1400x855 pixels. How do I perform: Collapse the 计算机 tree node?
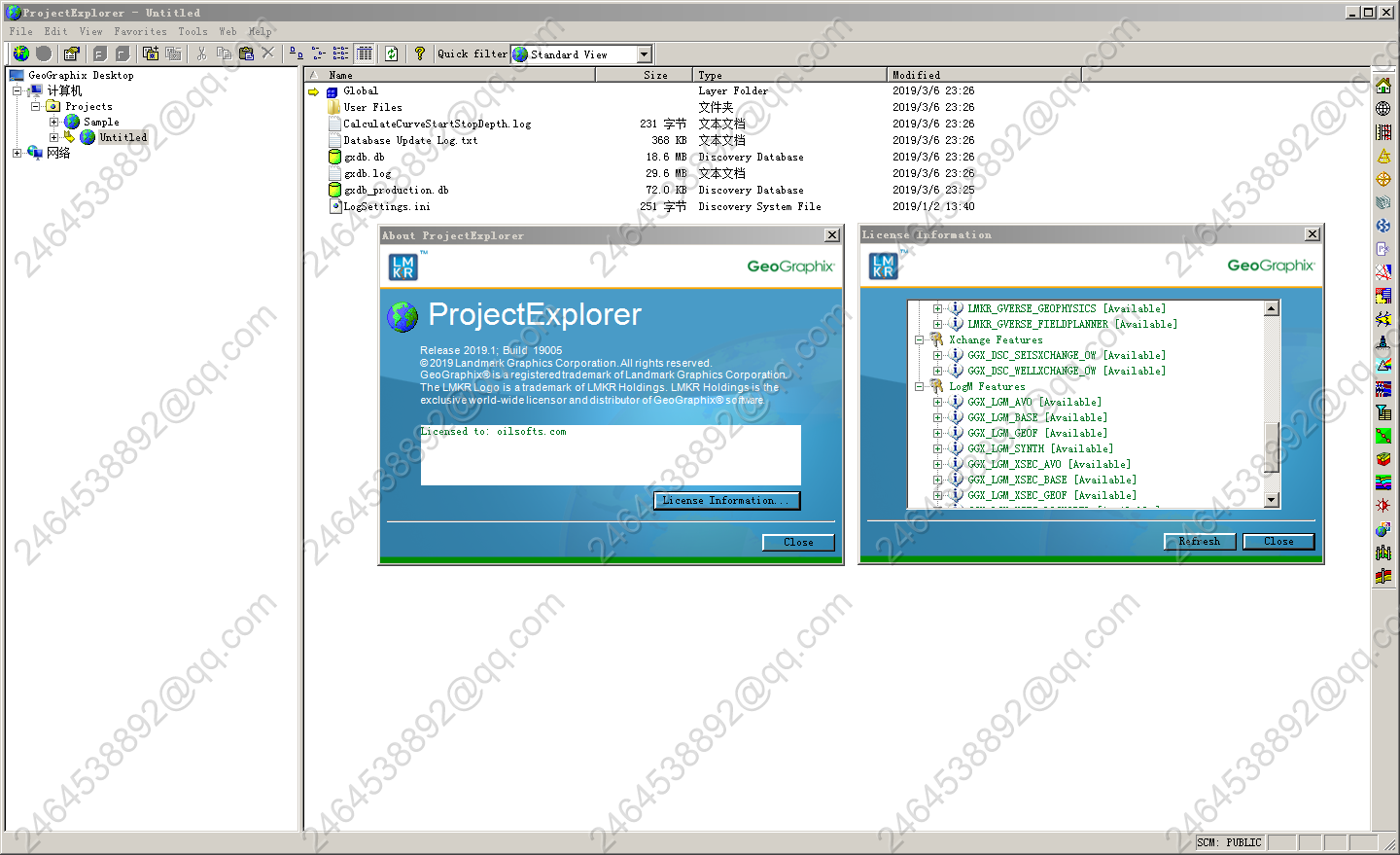coord(17,90)
